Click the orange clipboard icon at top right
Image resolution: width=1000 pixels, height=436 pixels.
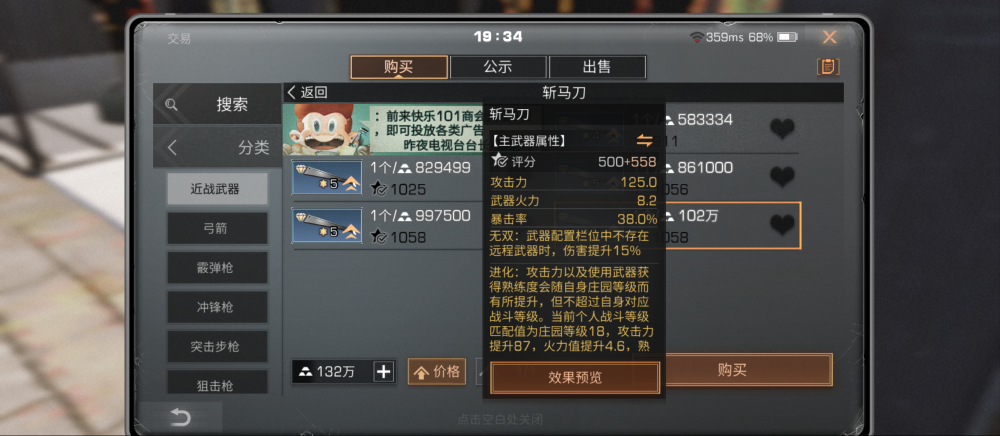click(828, 66)
